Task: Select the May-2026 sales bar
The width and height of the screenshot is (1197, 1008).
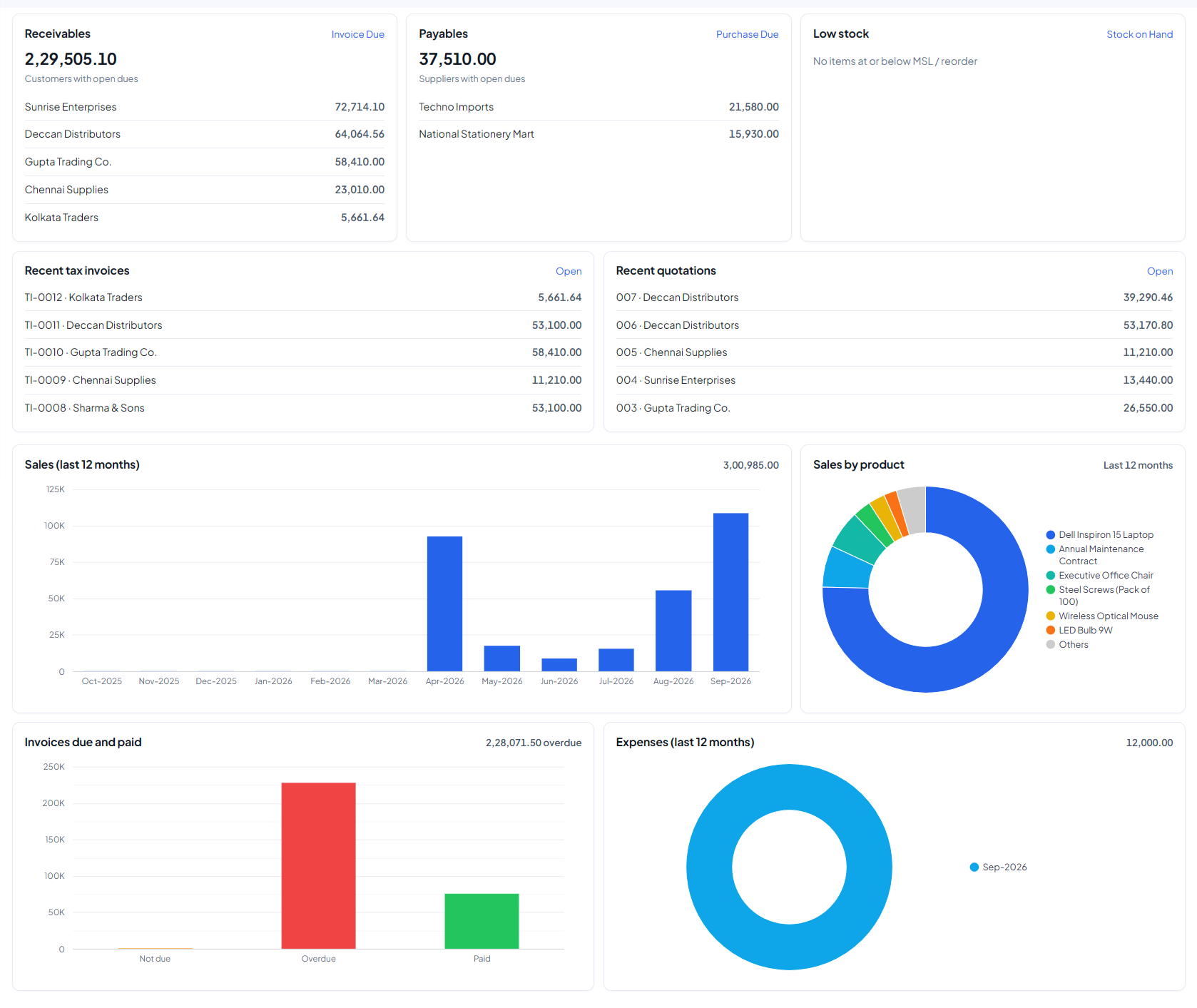Action: click(502, 658)
